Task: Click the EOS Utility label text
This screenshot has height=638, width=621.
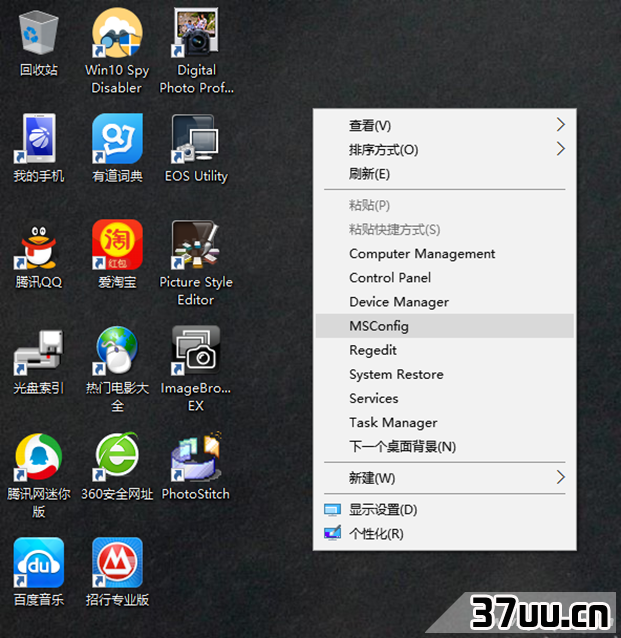Action: [x=196, y=176]
